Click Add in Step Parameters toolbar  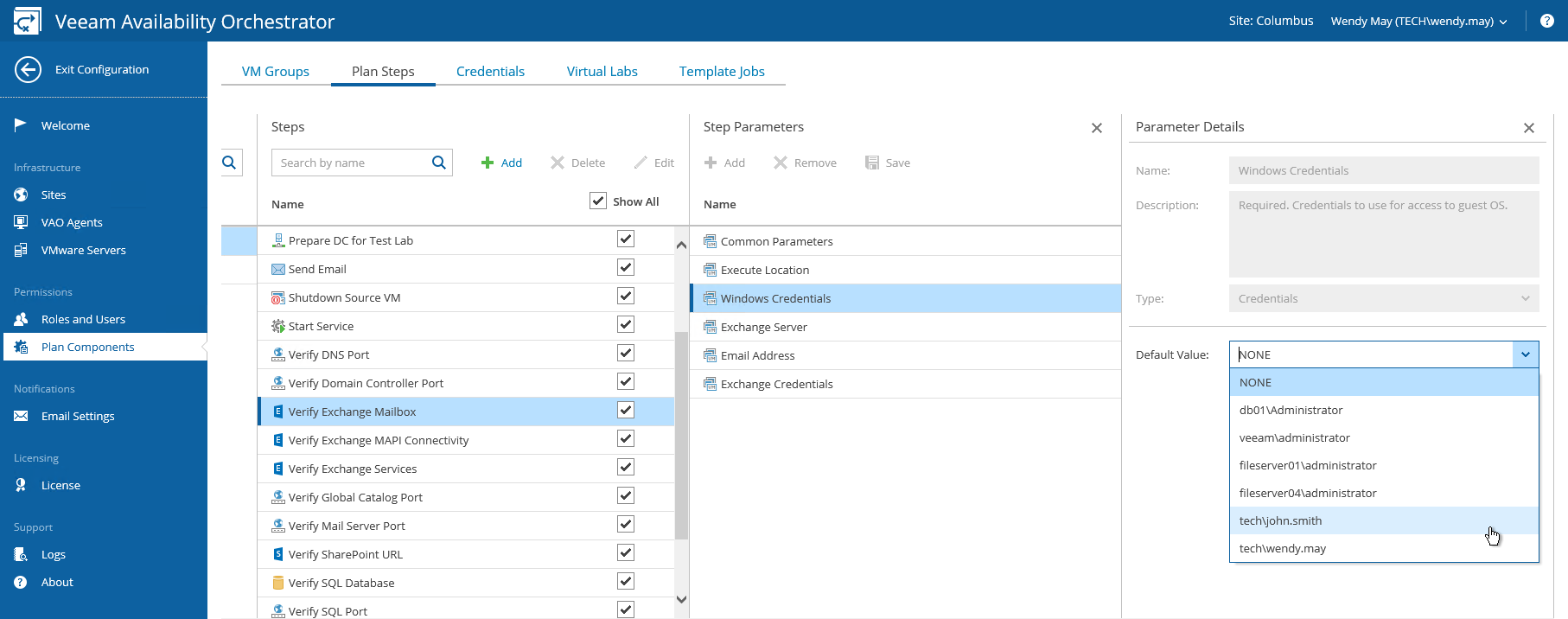pyautogui.click(x=724, y=163)
